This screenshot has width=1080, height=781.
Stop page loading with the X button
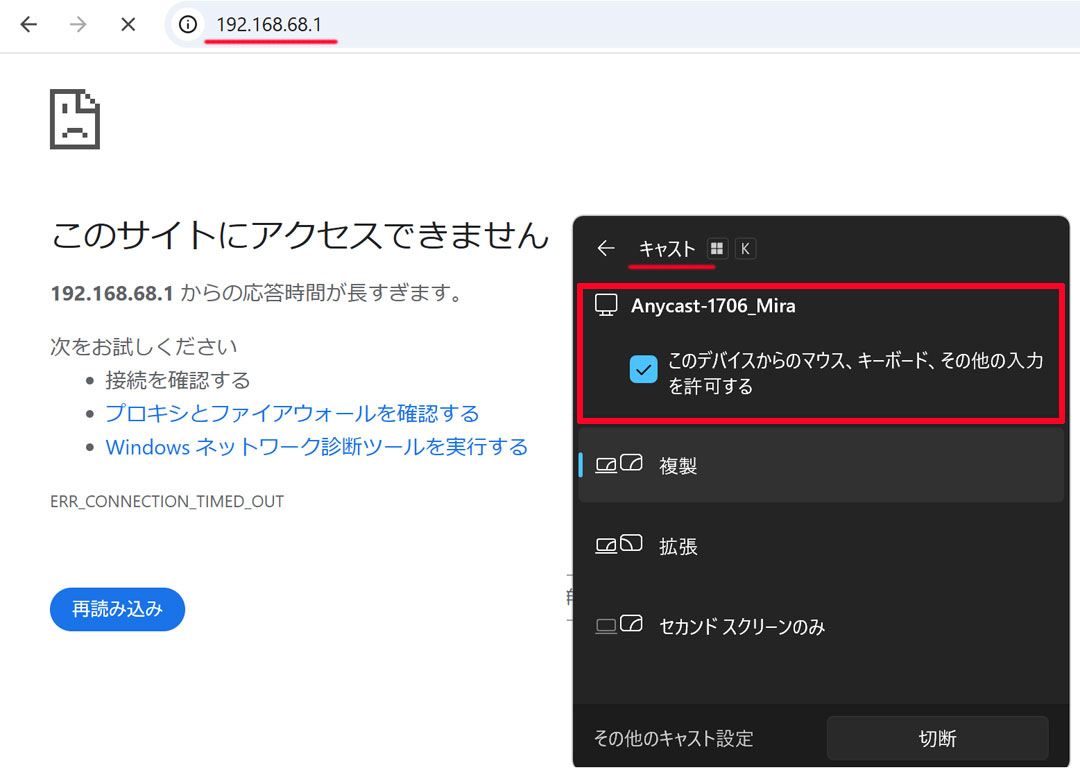(128, 25)
